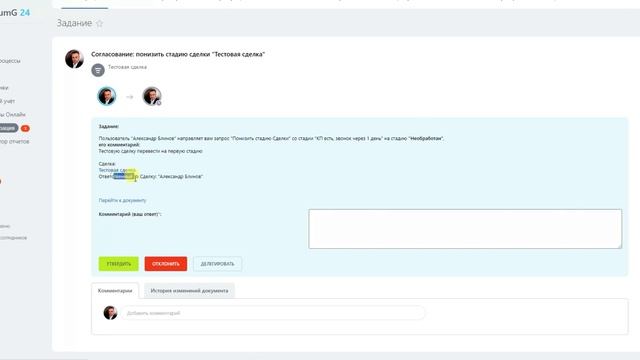Add the Задание page to favorites star
The image size is (640, 360).
point(99,23)
